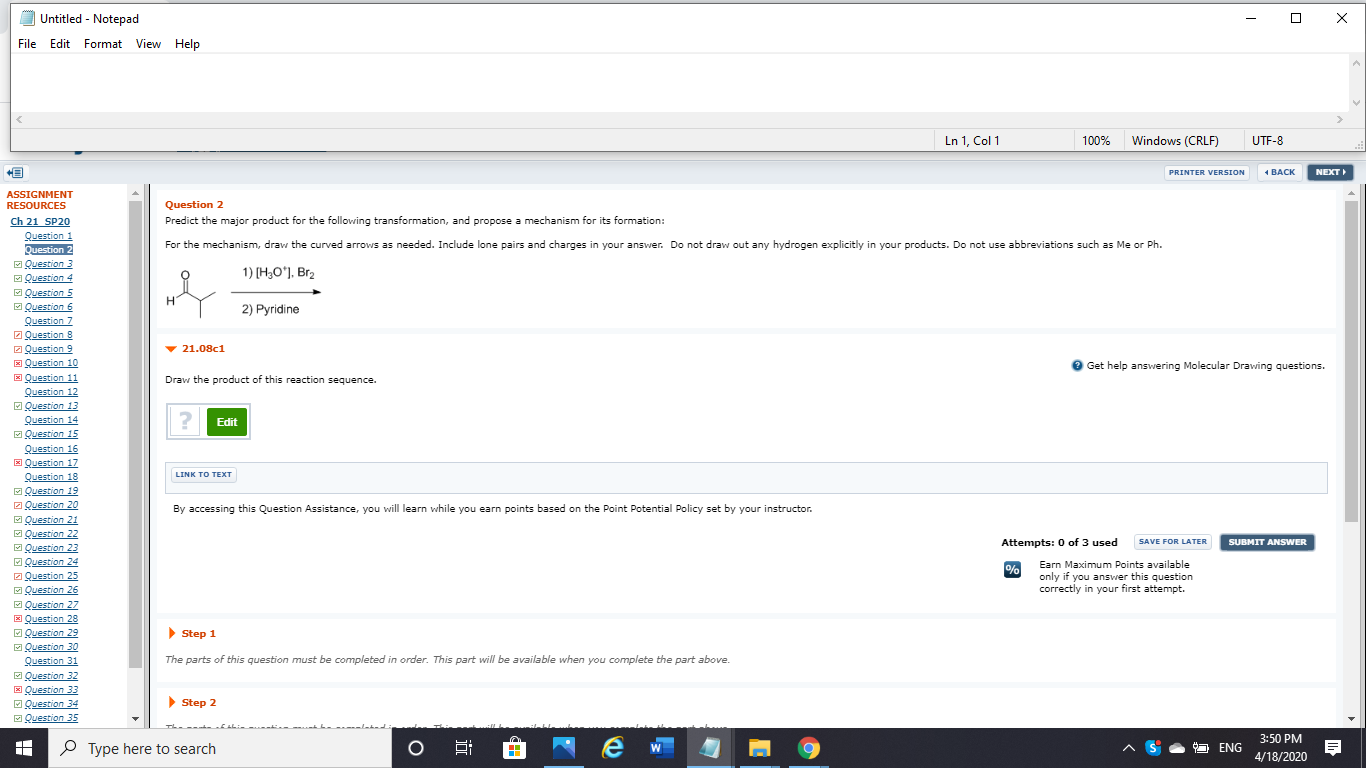Open Chrome from the taskbar

point(808,747)
